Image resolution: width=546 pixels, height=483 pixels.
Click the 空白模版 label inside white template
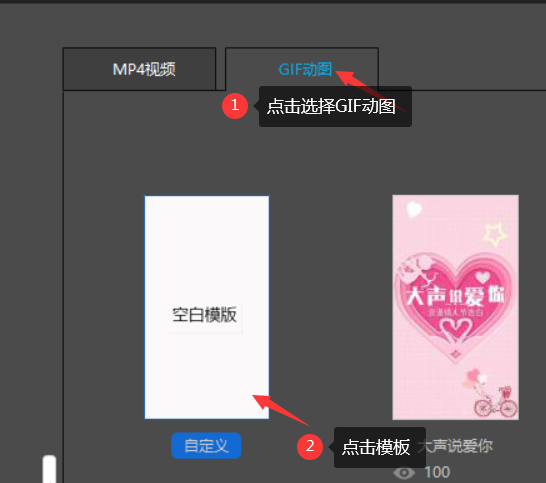pyautogui.click(x=204, y=315)
